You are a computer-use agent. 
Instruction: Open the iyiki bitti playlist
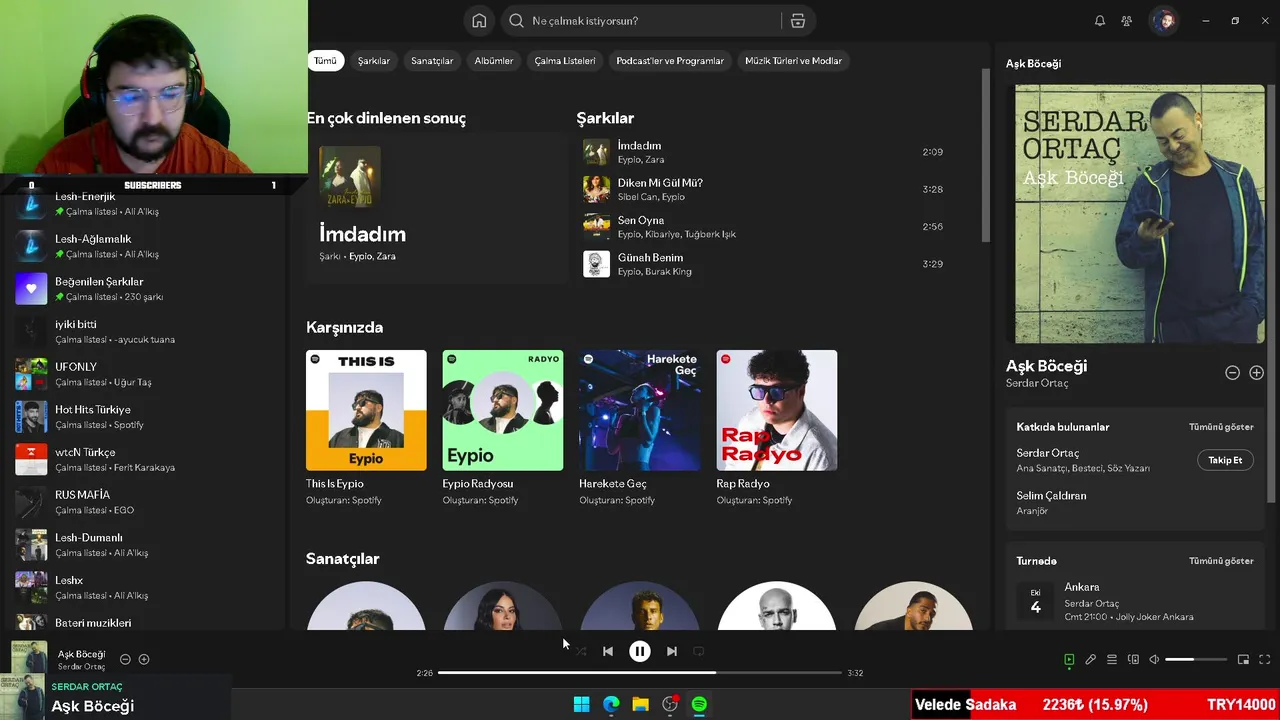click(x=145, y=331)
